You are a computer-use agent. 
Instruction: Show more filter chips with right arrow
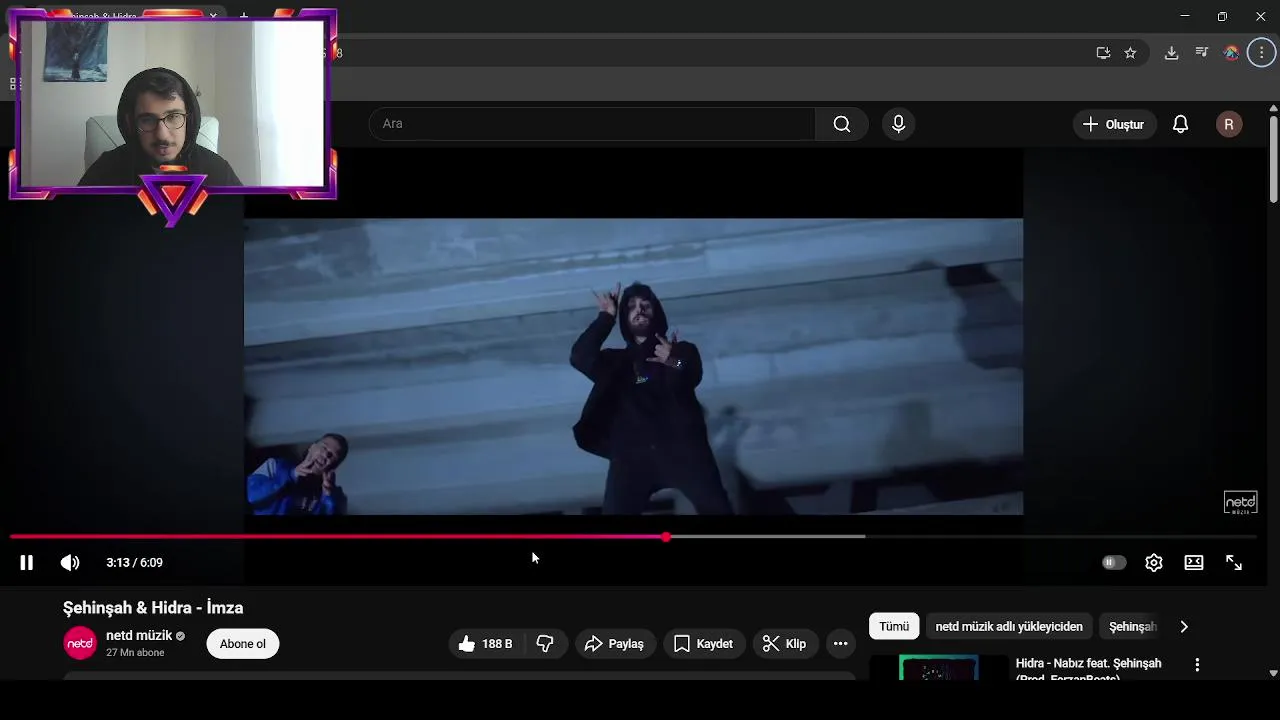[1184, 627]
